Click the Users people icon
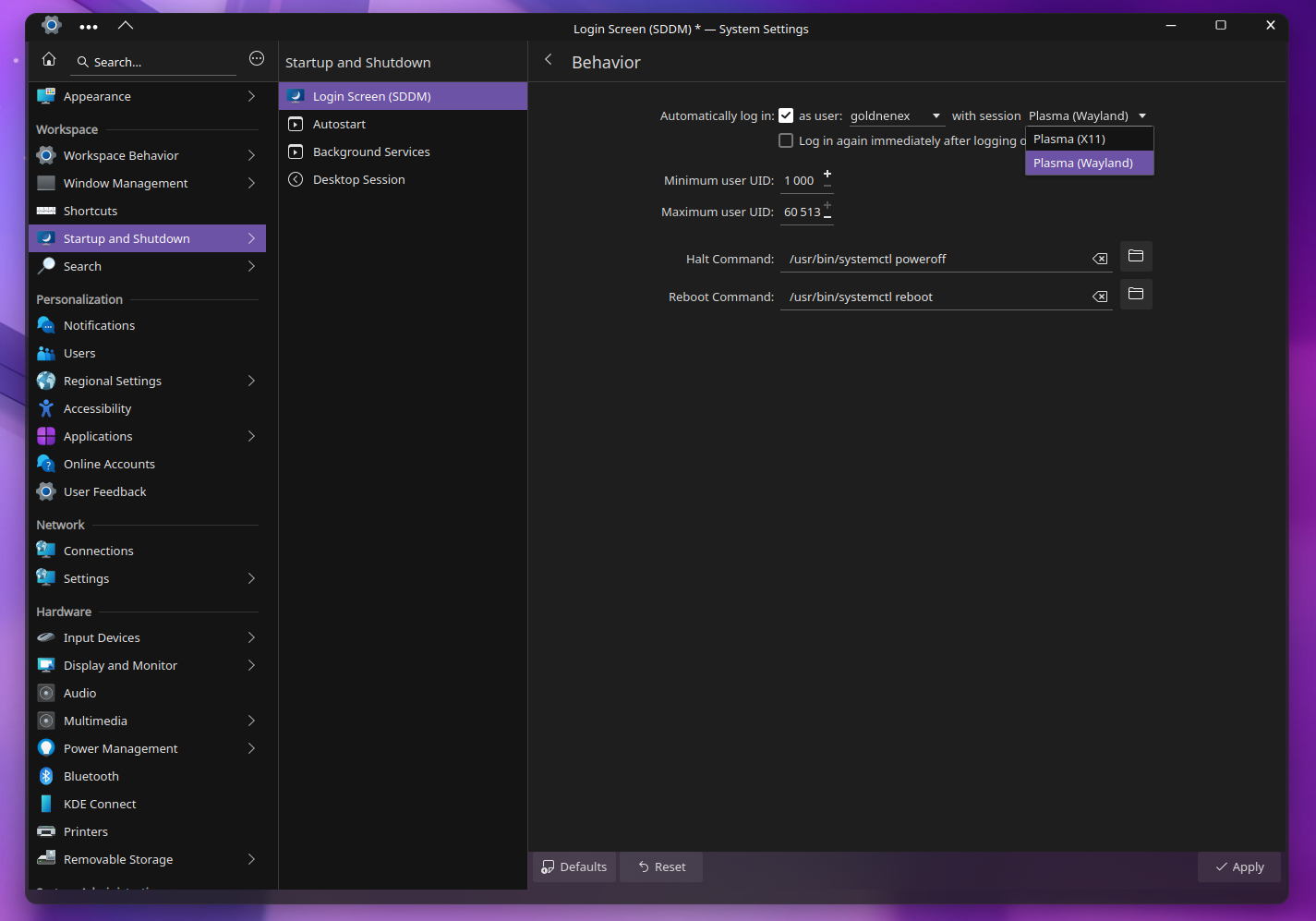This screenshot has height=921, width=1316. 46,353
